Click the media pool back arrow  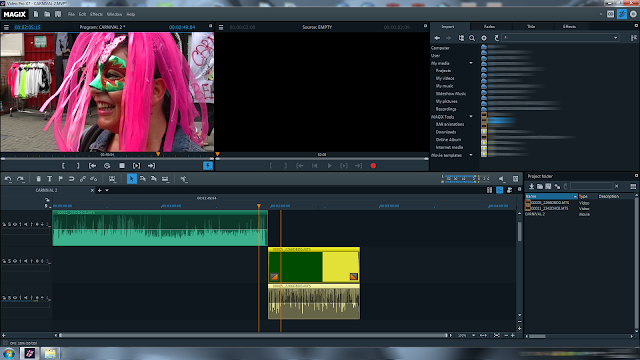[x=437, y=38]
